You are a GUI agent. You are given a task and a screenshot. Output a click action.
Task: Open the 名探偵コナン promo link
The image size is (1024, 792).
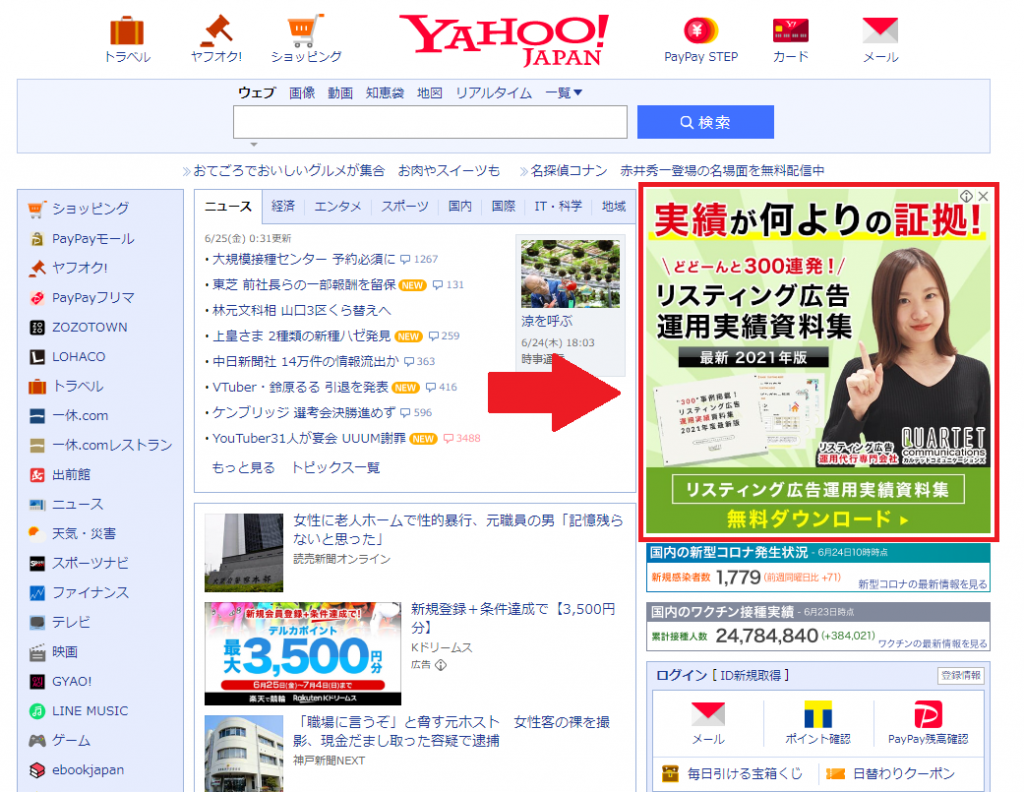coord(677,170)
